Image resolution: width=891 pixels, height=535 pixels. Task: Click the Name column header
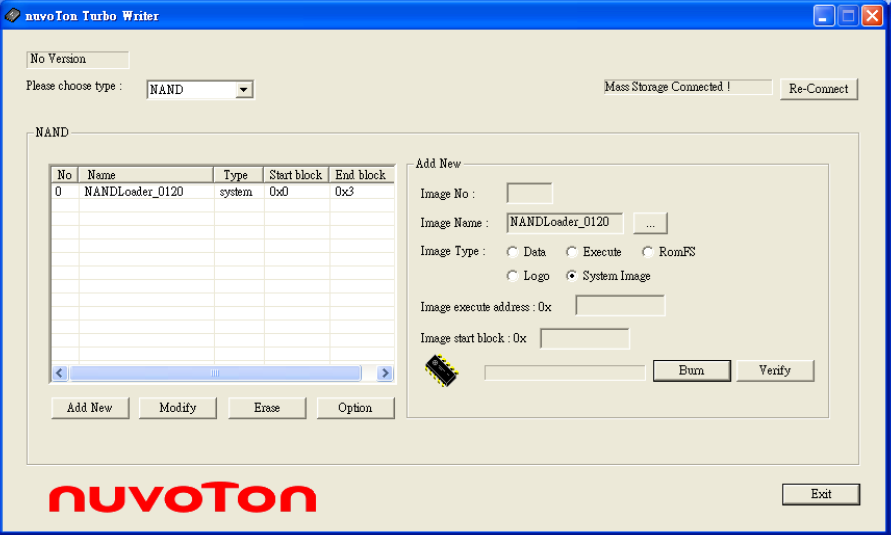coord(146,175)
